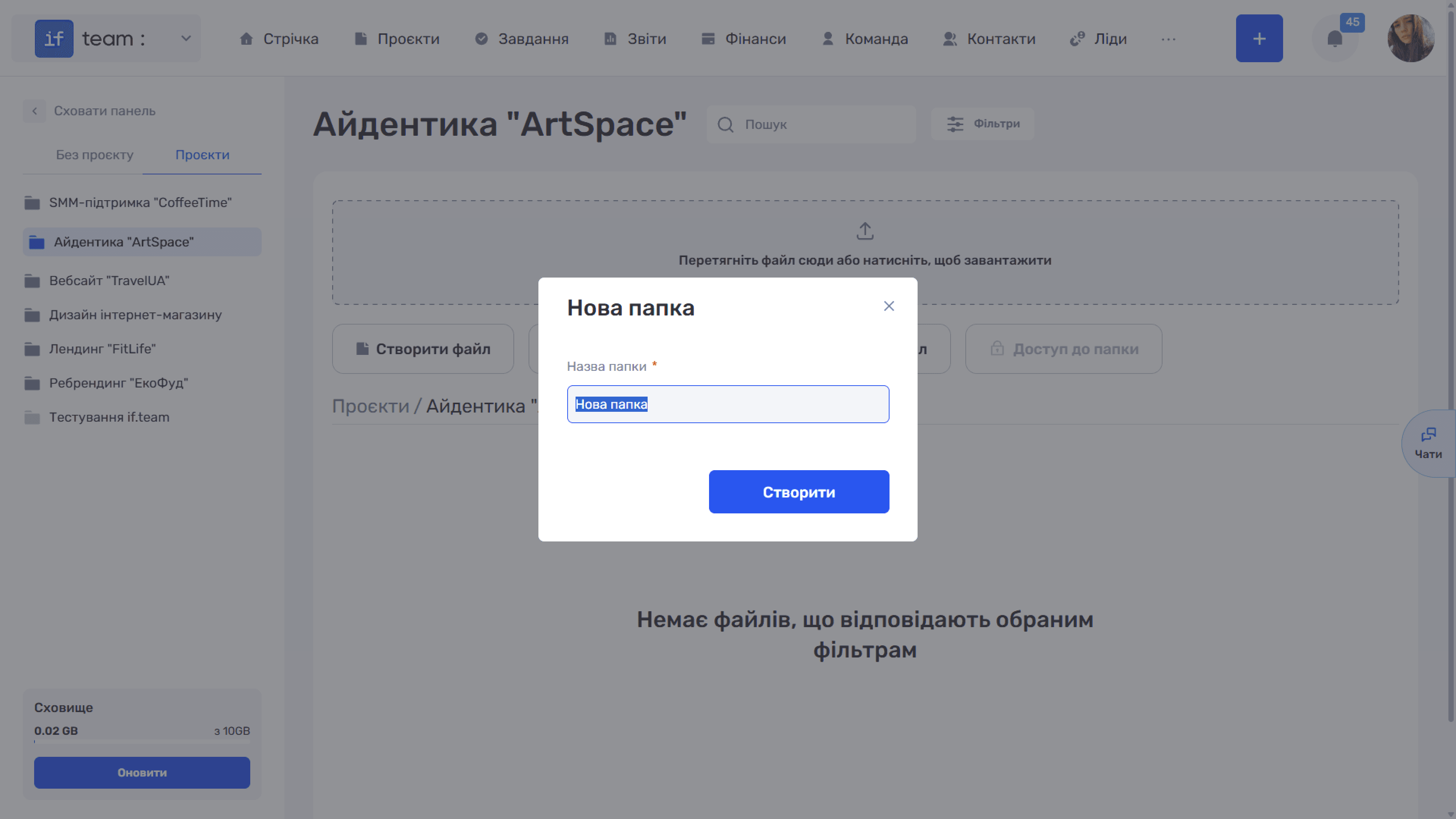Click the Створити файл document icon

(x=362, y=349)
